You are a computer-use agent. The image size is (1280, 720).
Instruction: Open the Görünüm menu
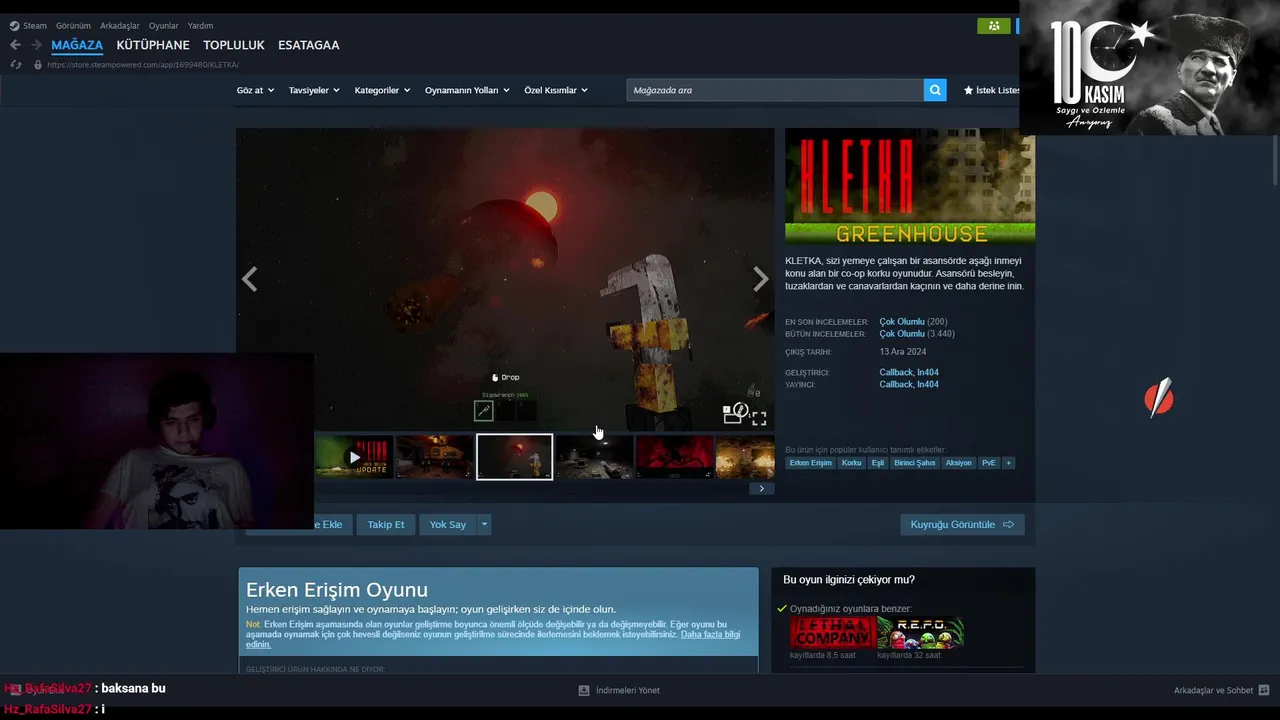[73, 26]
